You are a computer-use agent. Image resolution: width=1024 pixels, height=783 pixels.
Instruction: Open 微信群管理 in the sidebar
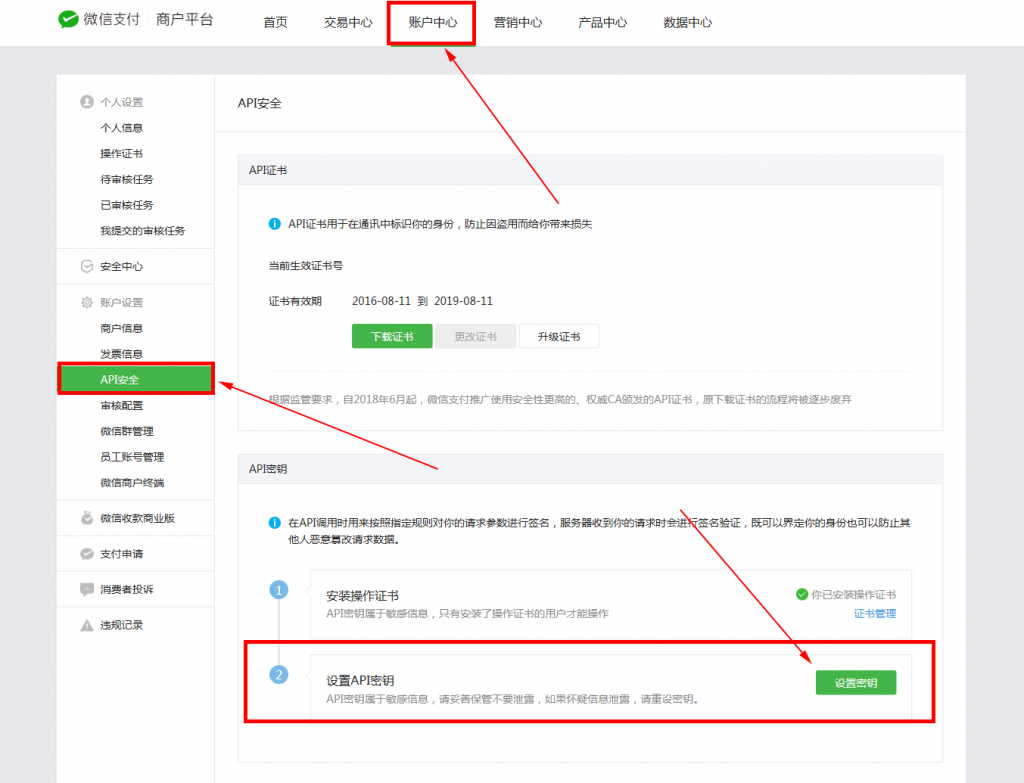click(127, 431)
